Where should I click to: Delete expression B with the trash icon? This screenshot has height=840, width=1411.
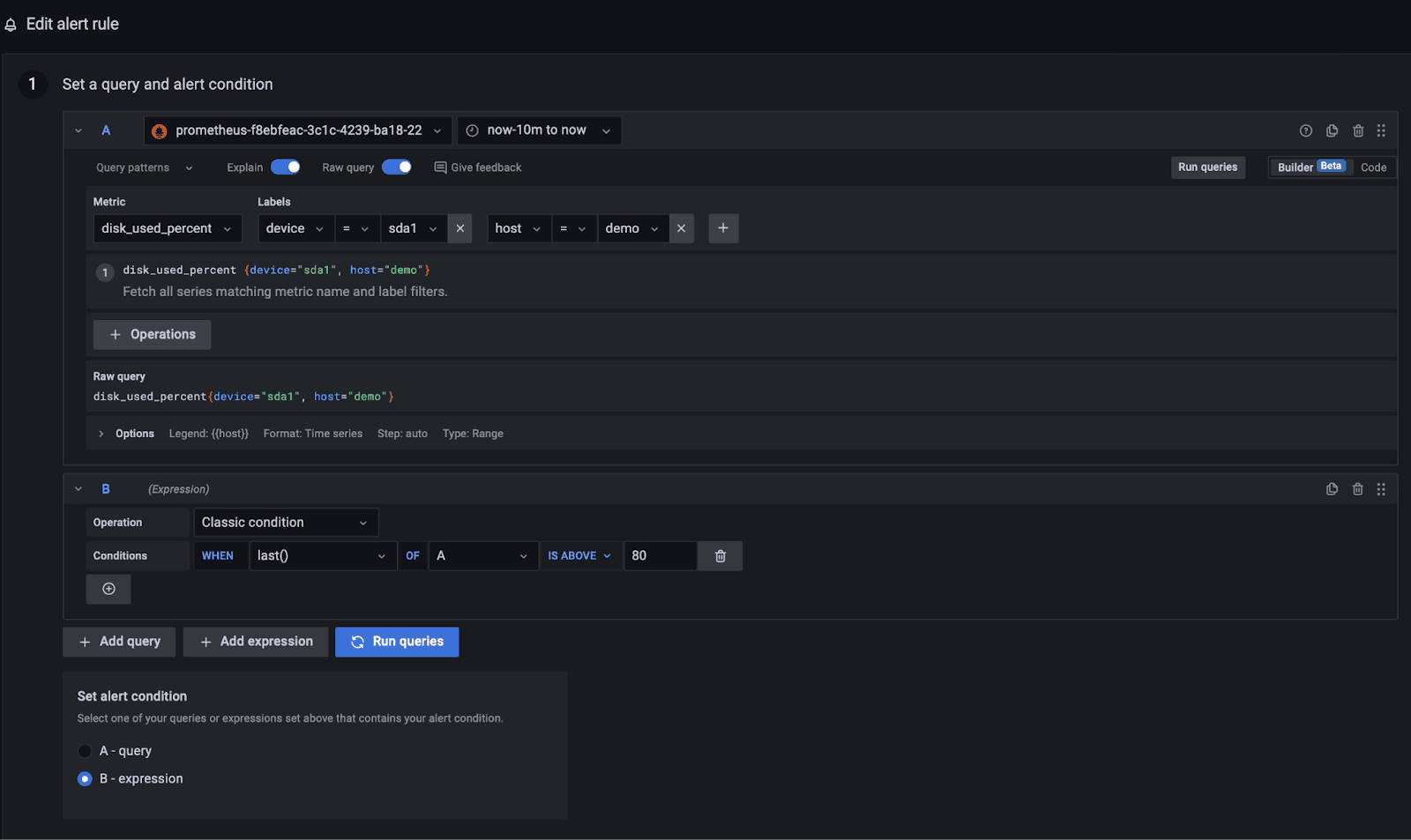[x=1358, y=489]
